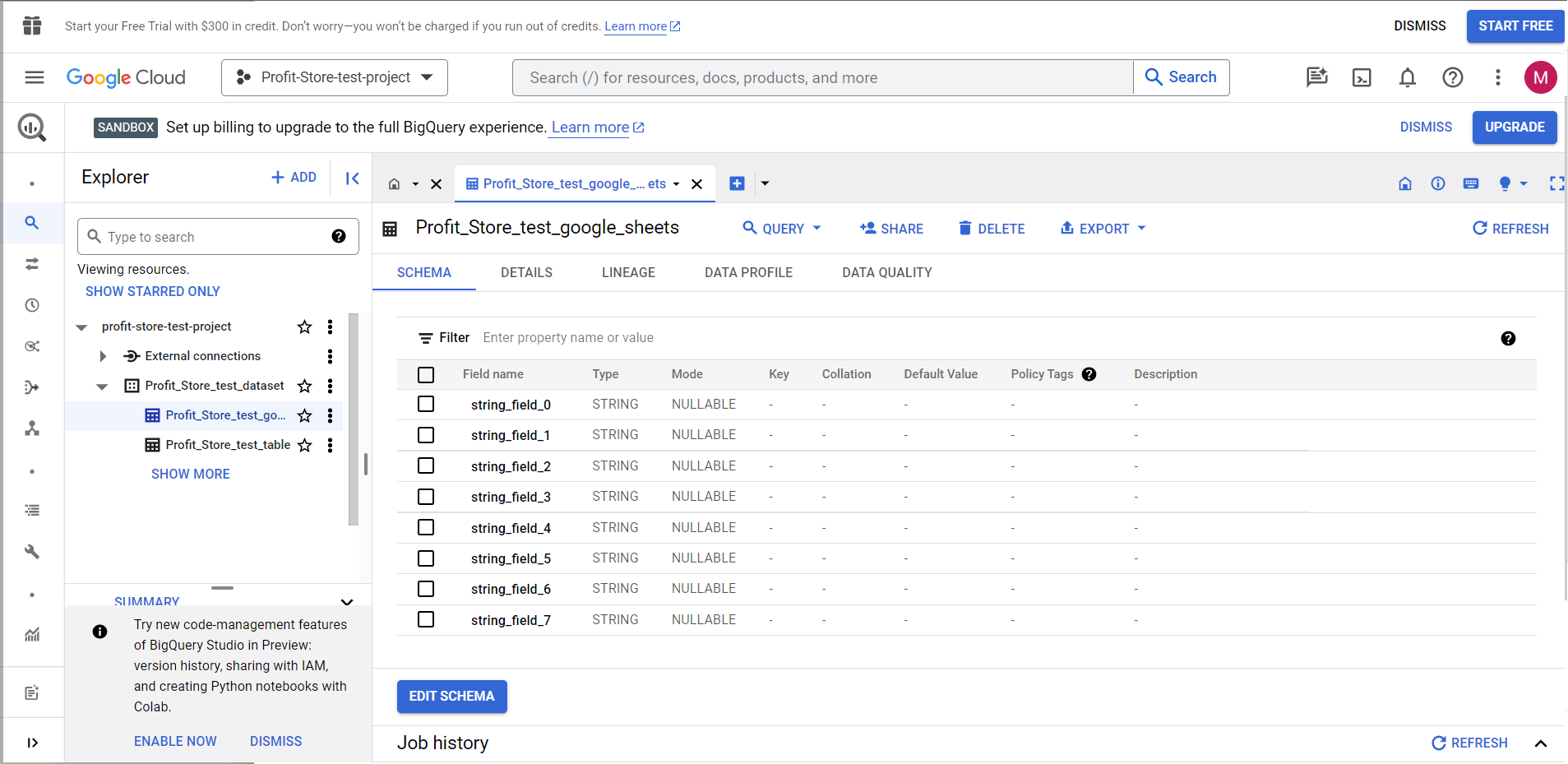Image resolution: width=1568 pixels, height=764 pixels.
Task: Activate Cloud Shell terminal icon
Action: click(x=1362, y=77)
